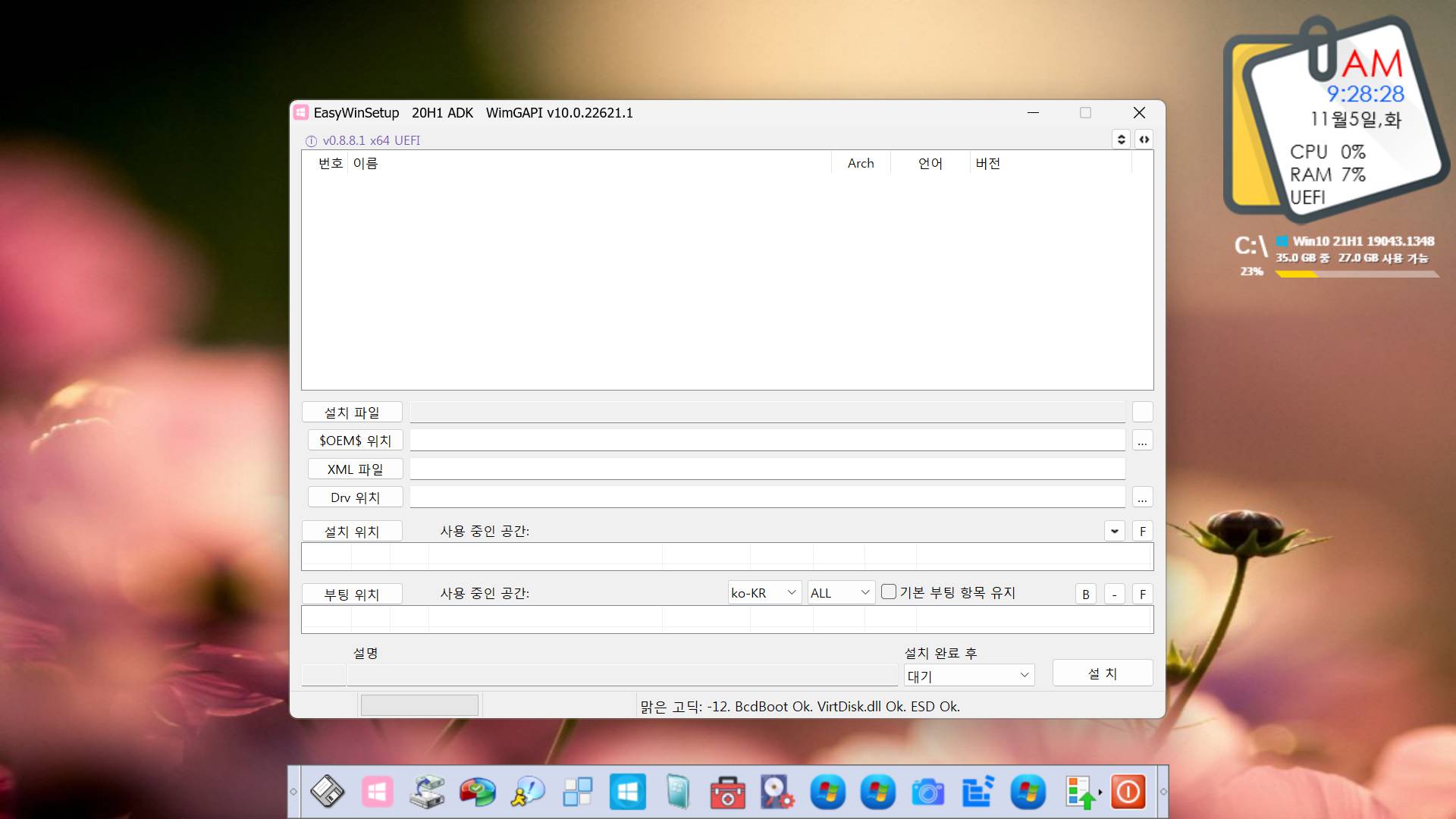Launch the drive backup icon in the dock
This screenshot has width=1456, height=819.
427,792
